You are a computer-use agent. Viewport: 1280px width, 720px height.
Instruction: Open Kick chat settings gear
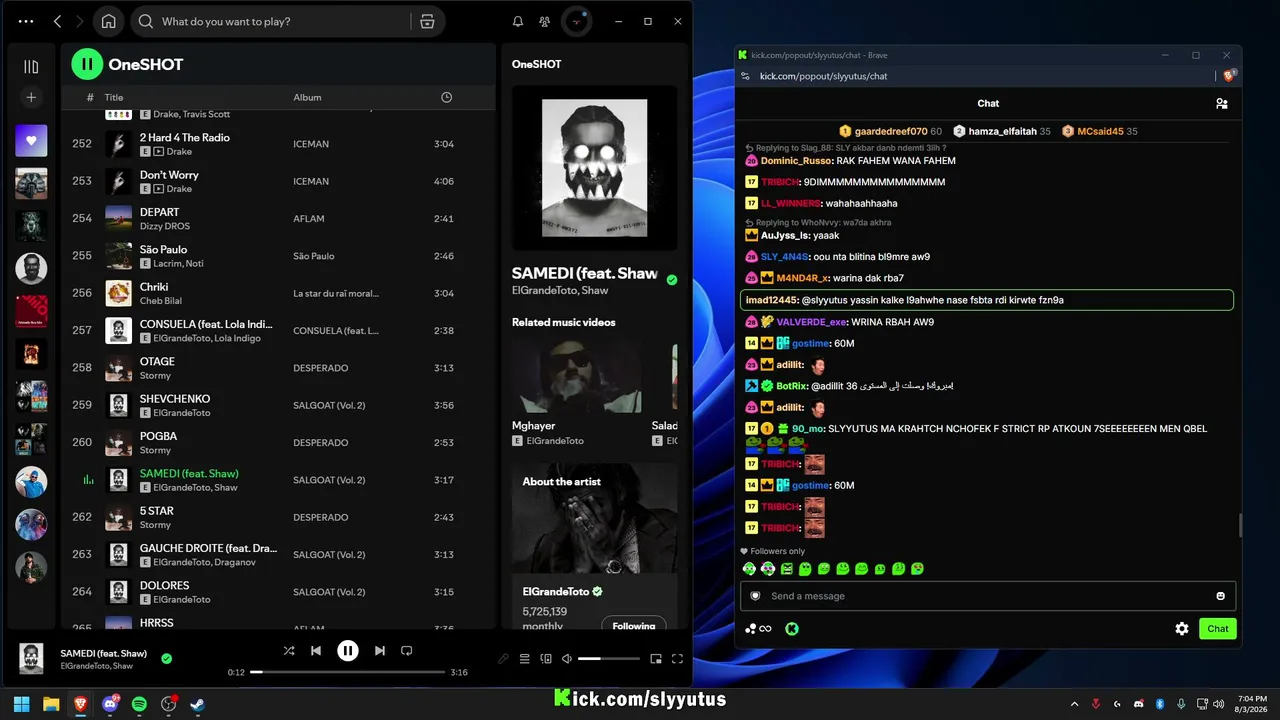[x=1182, y=629]
